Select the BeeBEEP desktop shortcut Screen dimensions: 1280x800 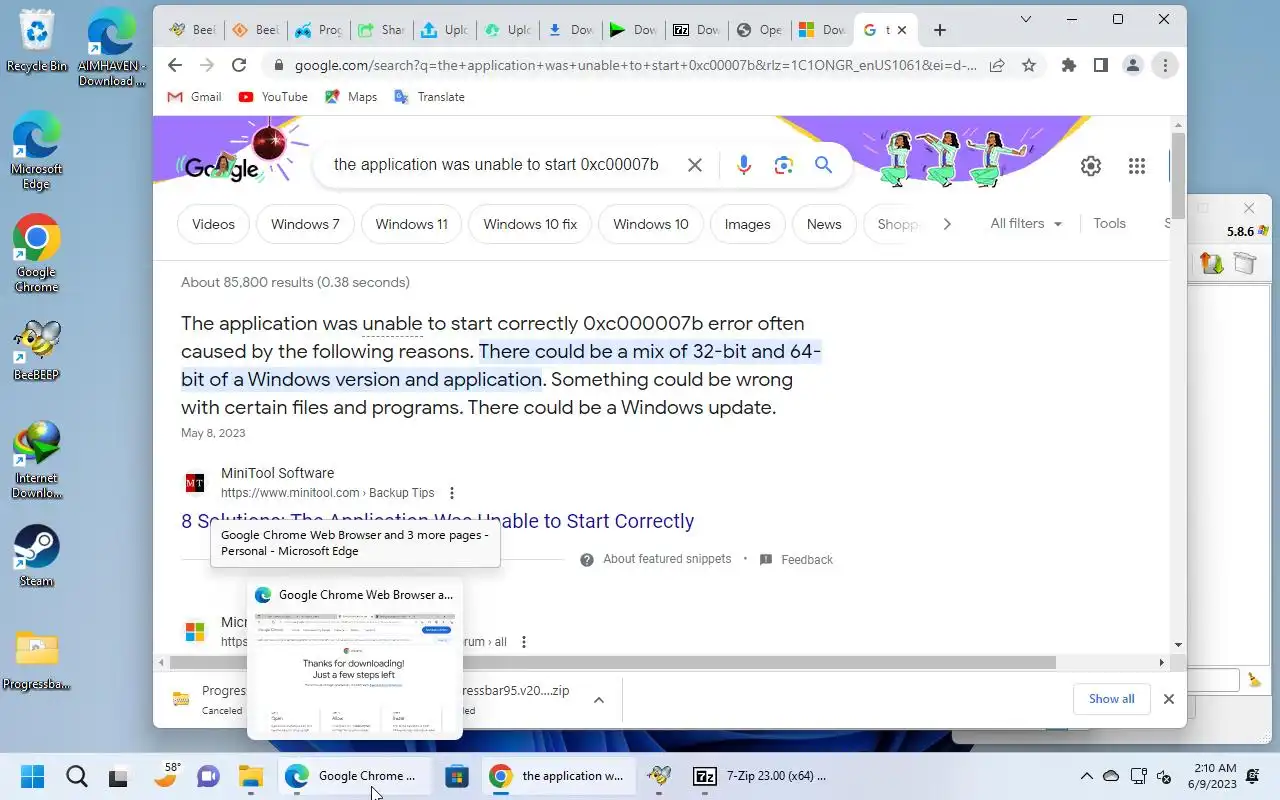[x=37, y=350]
